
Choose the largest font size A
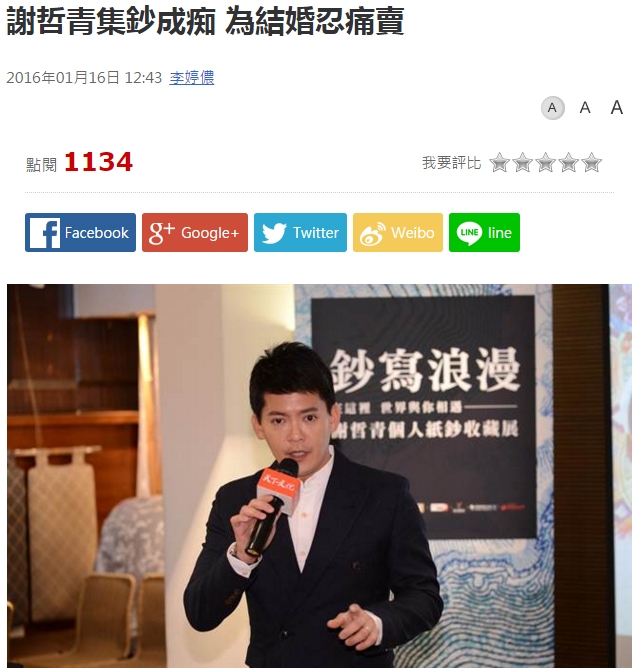(x=617, y=107)
